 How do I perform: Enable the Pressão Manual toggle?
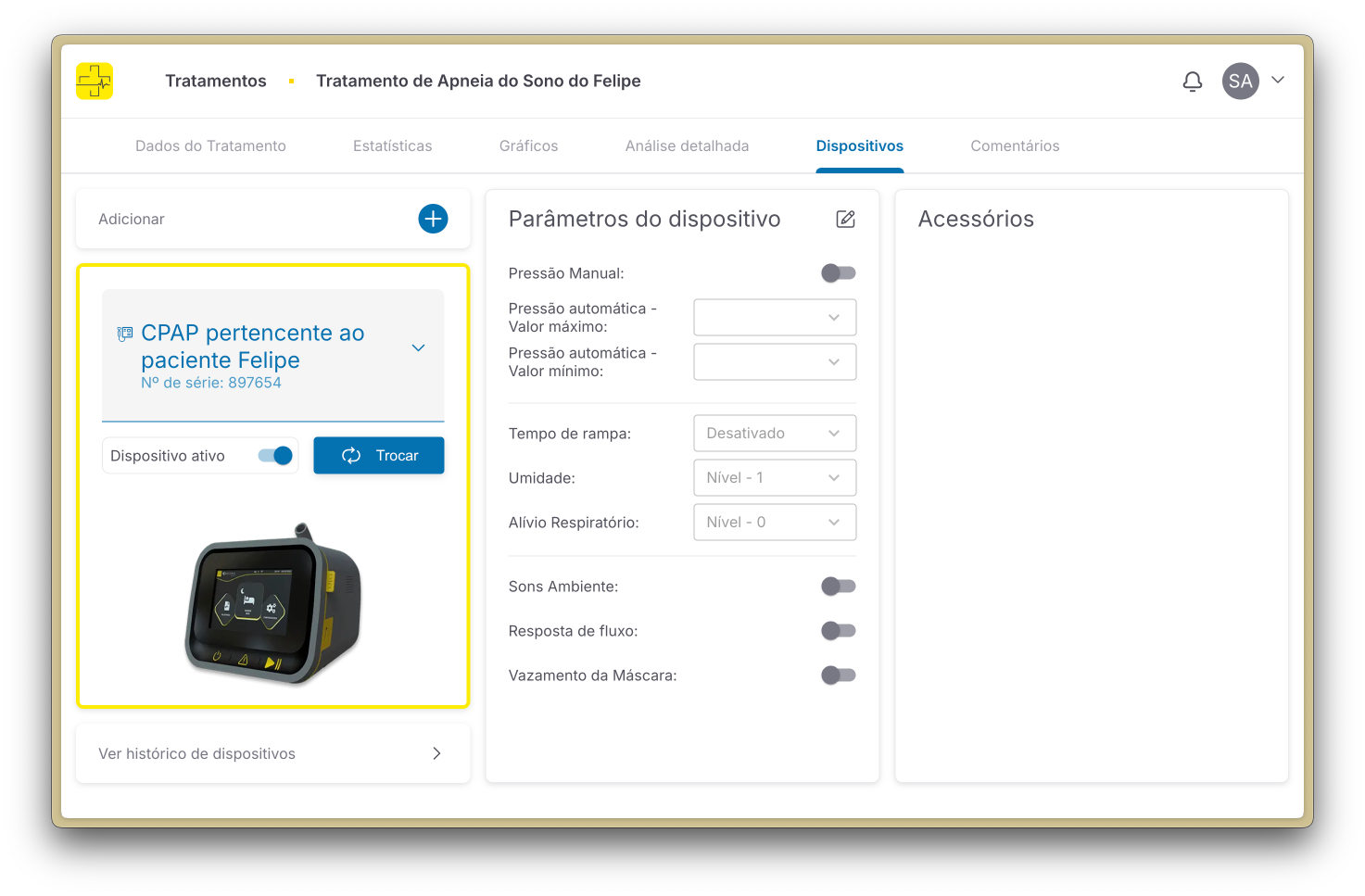[838, 272]
